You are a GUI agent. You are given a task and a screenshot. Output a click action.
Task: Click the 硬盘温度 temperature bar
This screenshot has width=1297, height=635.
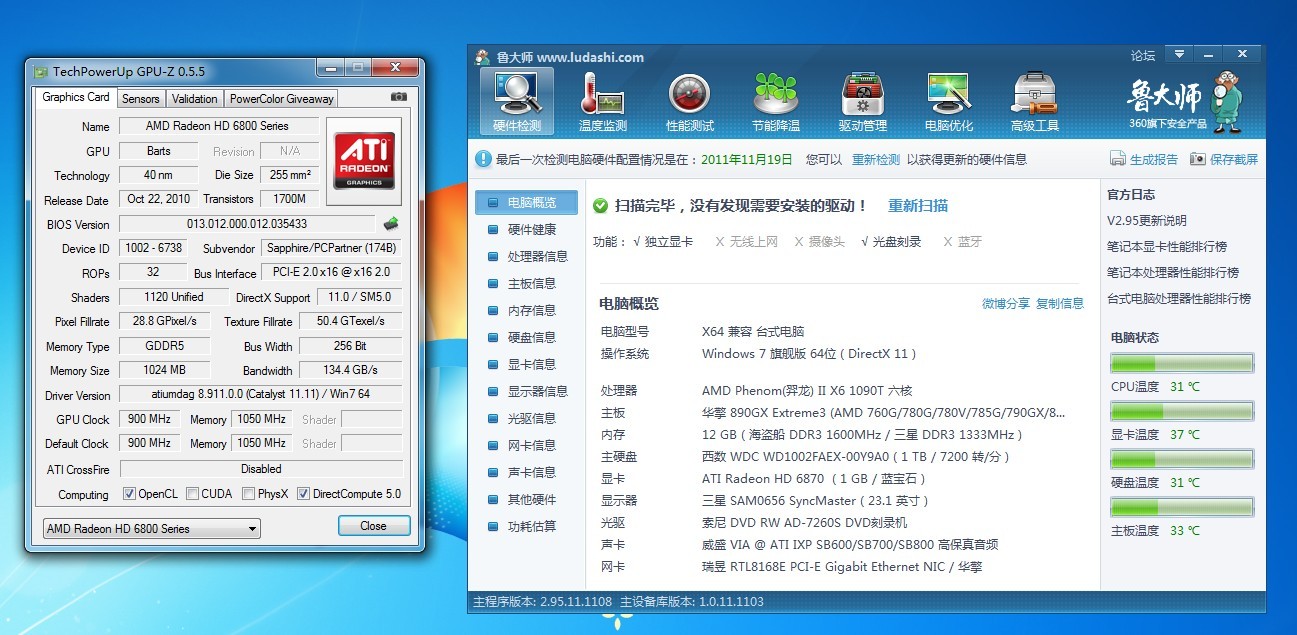1182,459
